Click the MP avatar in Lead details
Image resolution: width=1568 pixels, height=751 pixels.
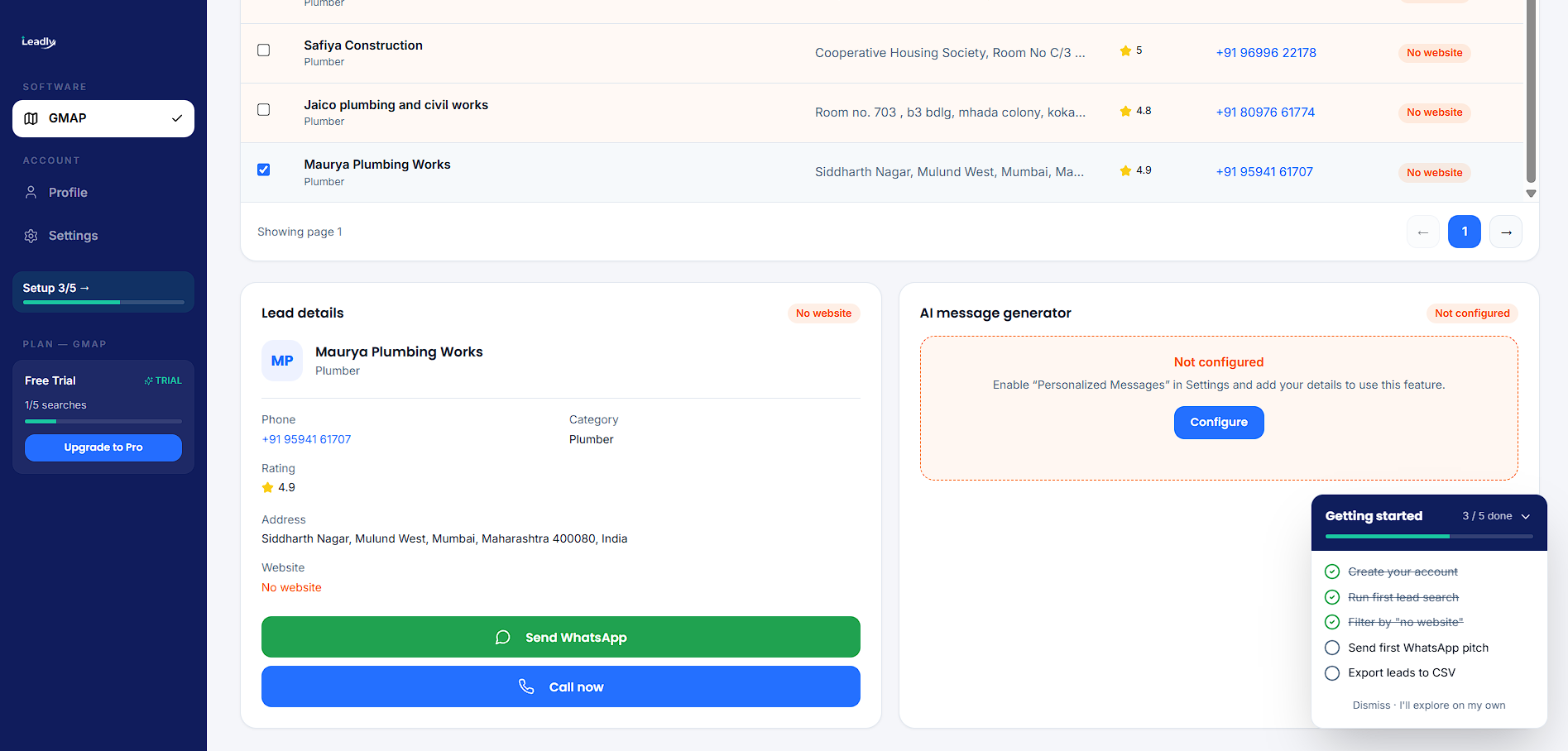pos(282,361)
